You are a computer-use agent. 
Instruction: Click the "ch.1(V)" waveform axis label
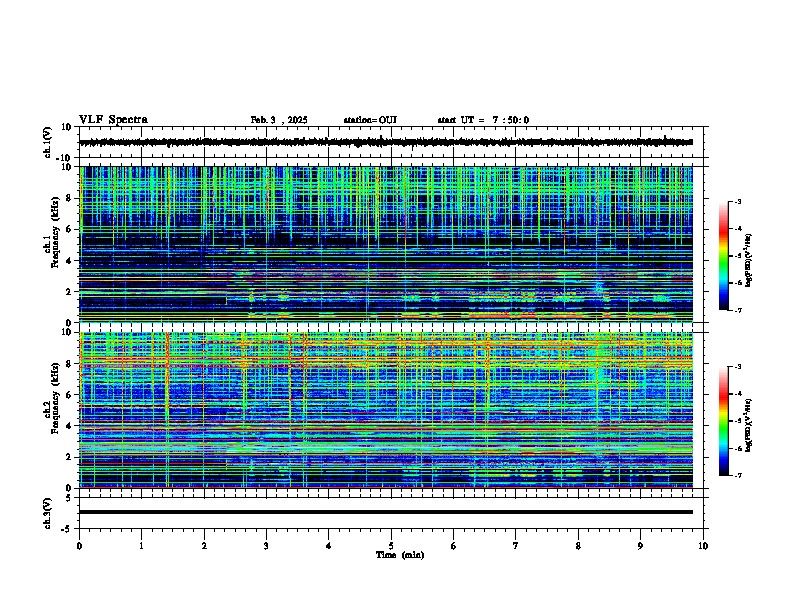48,142
